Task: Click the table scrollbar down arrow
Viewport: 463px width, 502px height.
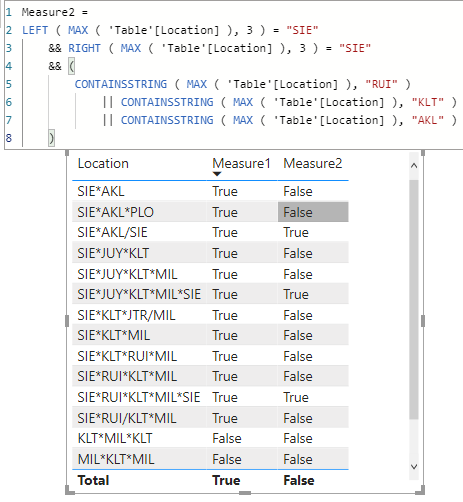Action: [x=414, y=467]
